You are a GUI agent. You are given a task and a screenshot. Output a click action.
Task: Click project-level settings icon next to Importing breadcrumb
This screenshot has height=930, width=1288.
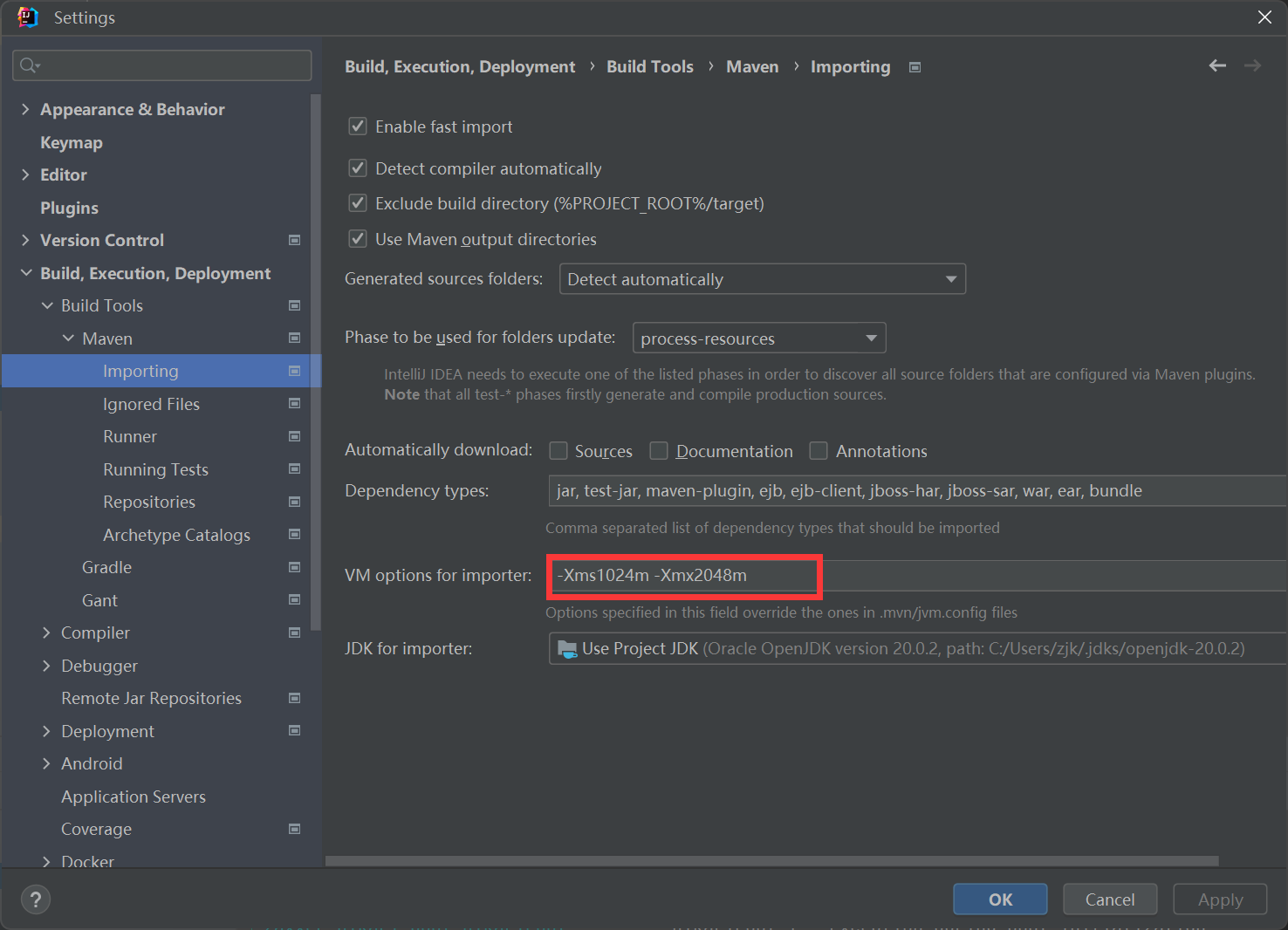point(915,67)
